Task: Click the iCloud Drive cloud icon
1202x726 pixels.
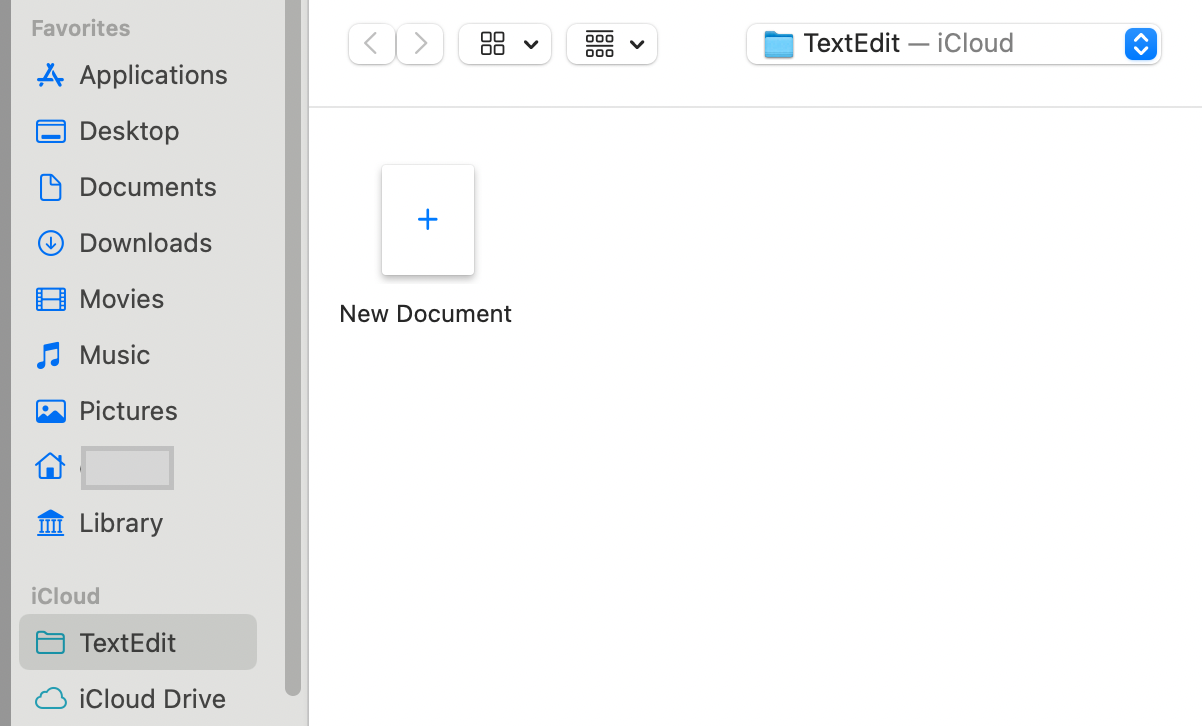Action: click(x=50, y=698)
